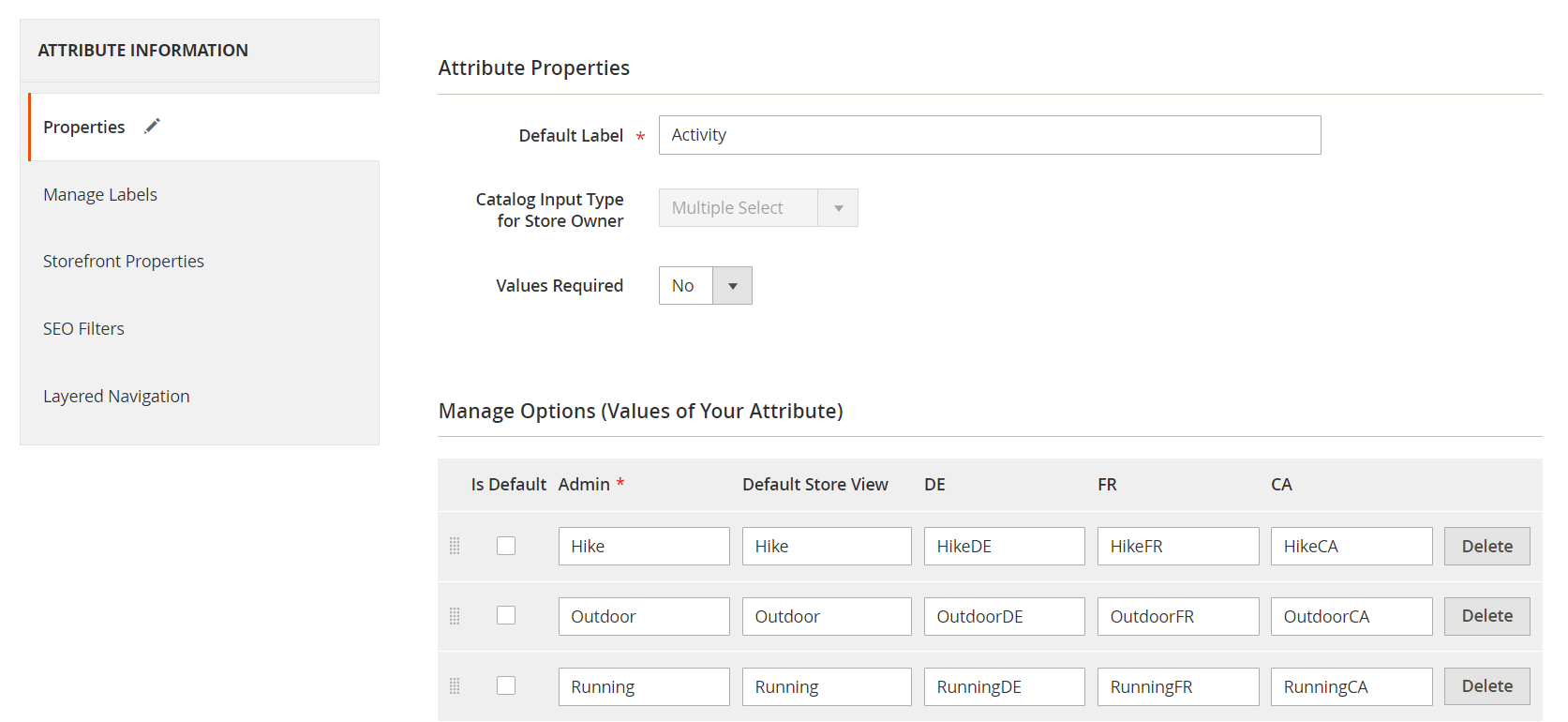
Task: Go to the SEO Filters section
Action: 83,329
